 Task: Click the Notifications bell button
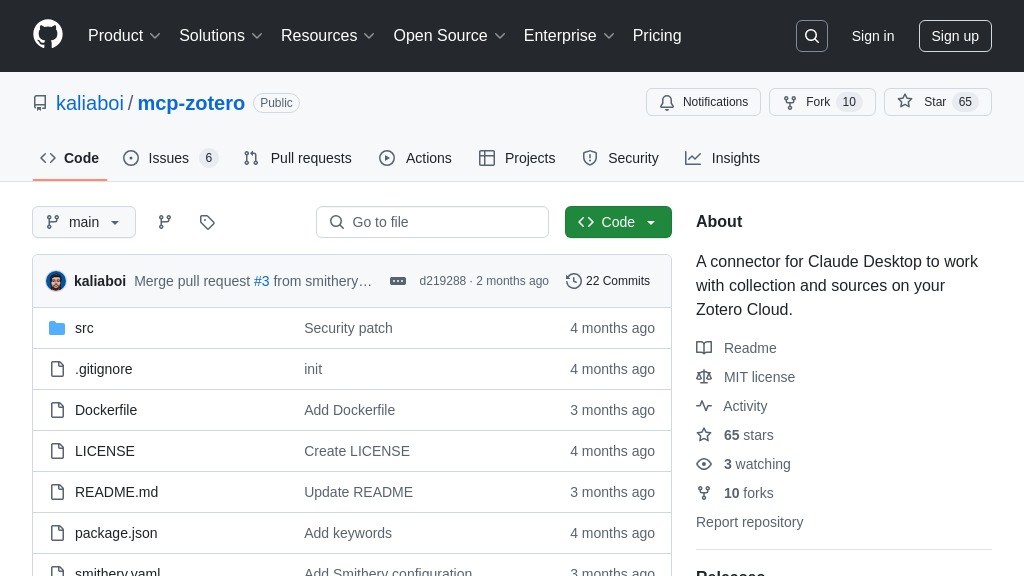703,102
